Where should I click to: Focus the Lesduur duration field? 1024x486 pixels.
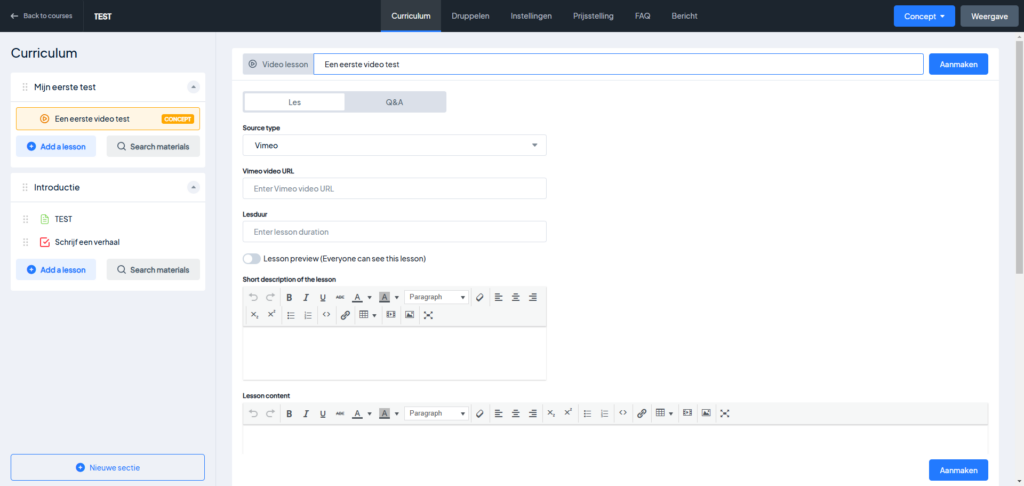coord(394,231)
